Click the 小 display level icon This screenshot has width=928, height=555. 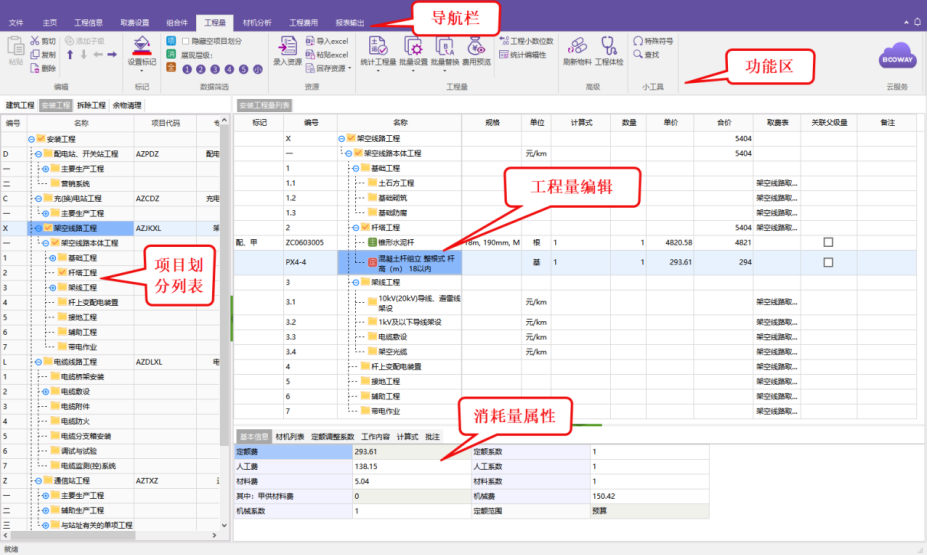[x=257, y=69]
